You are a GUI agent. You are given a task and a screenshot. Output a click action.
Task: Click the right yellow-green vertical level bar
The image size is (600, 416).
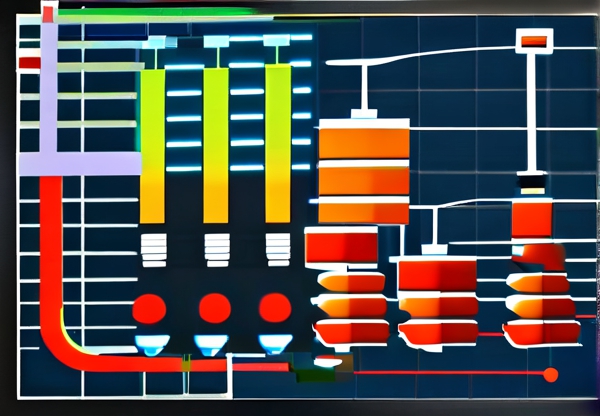(277, 145)
